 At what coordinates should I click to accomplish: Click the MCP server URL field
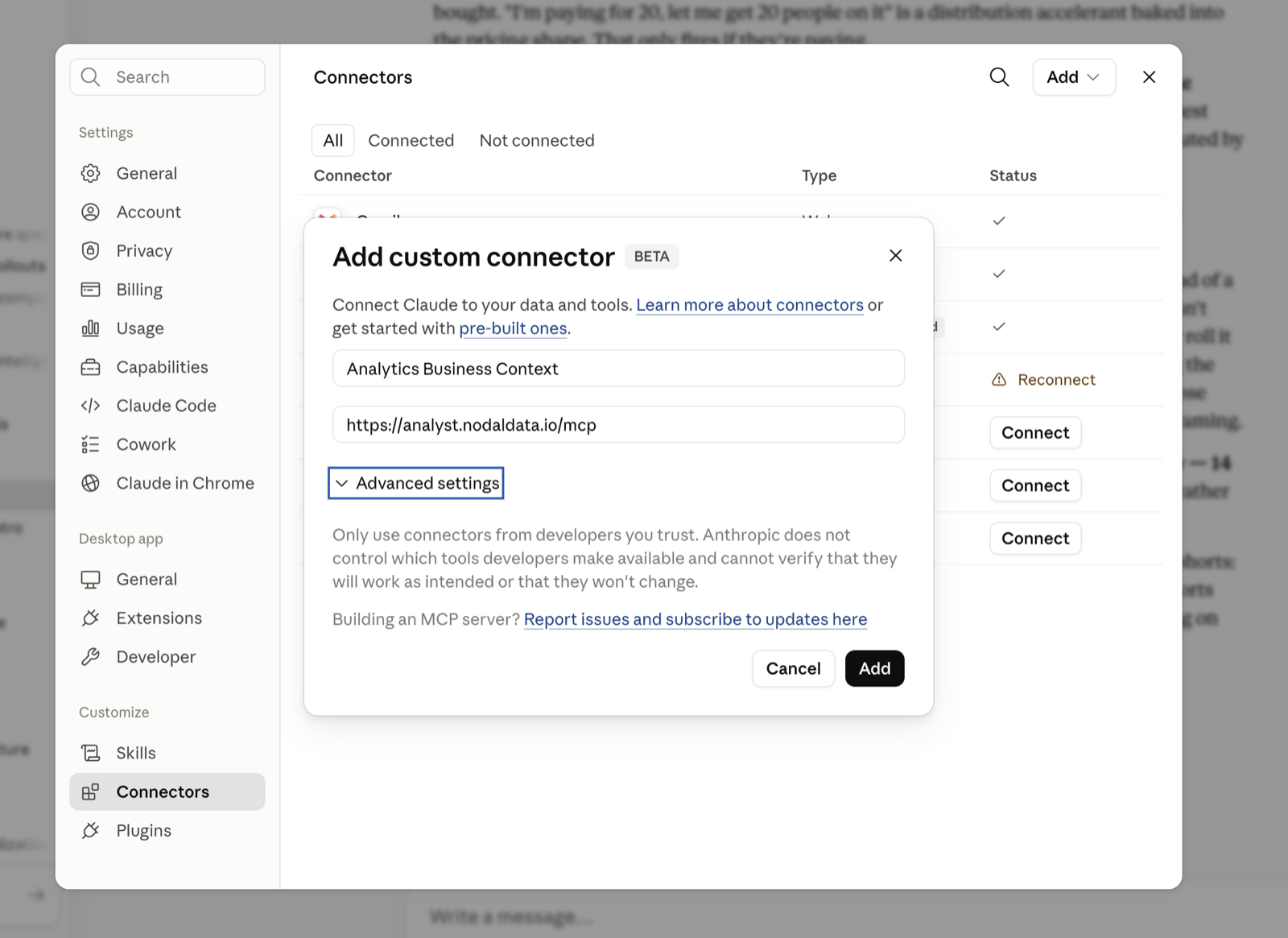[618, 424]
